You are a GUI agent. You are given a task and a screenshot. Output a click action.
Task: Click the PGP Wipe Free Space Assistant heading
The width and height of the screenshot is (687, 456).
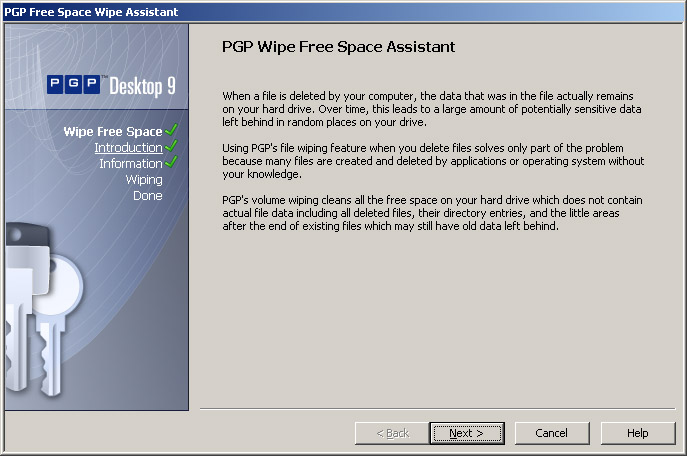click(338, 47)
